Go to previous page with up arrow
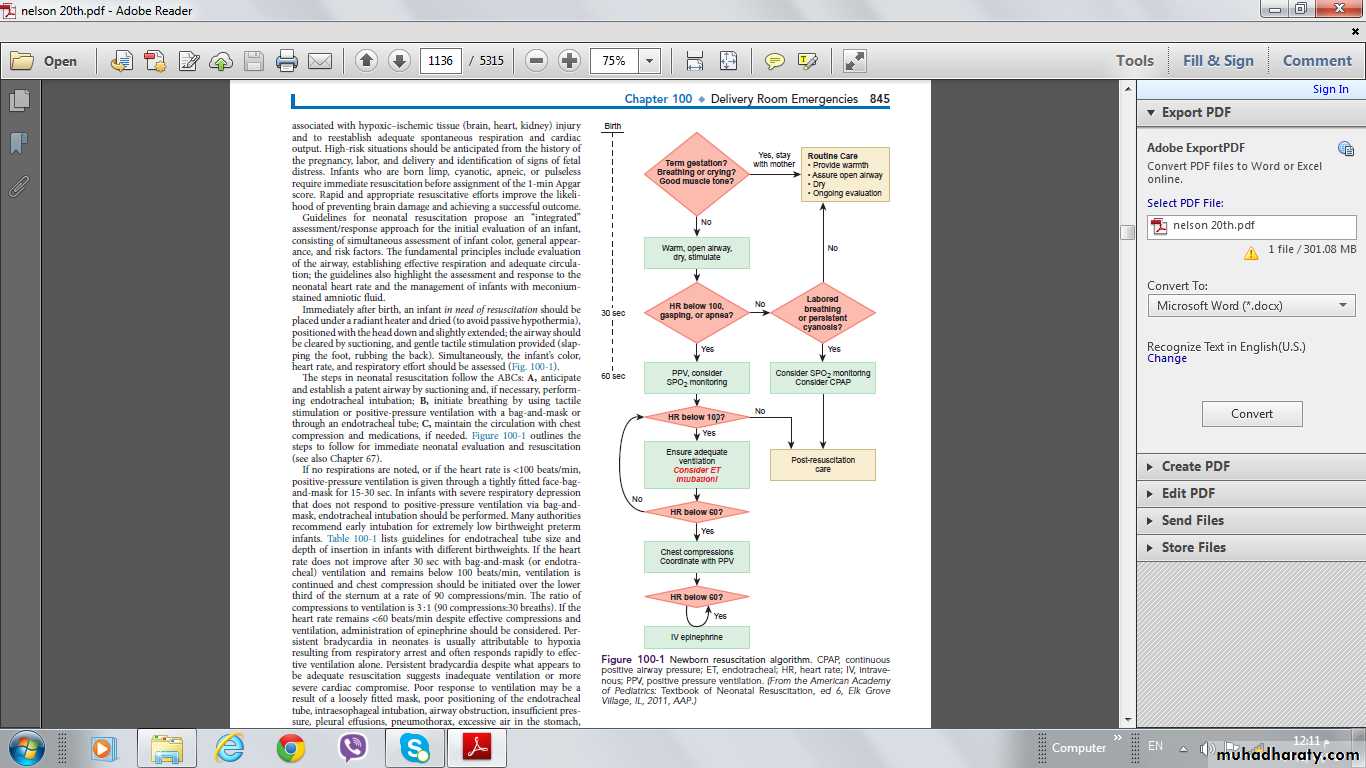The height and width of the screenshot is (768, 1366). pyautogui.click(x=366, y=61)
